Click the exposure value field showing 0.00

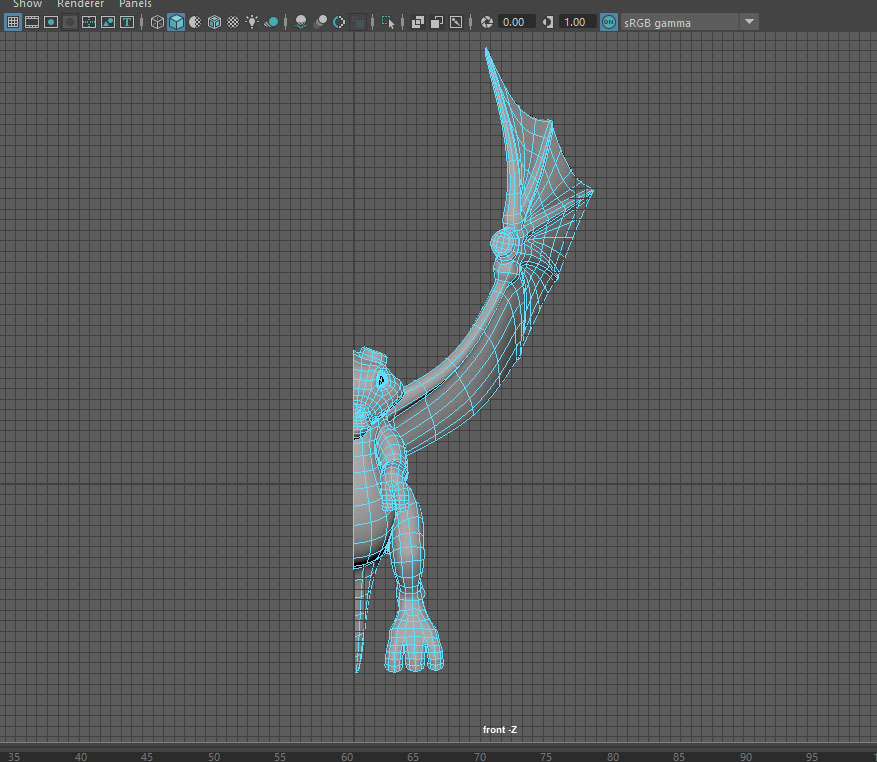514,22
